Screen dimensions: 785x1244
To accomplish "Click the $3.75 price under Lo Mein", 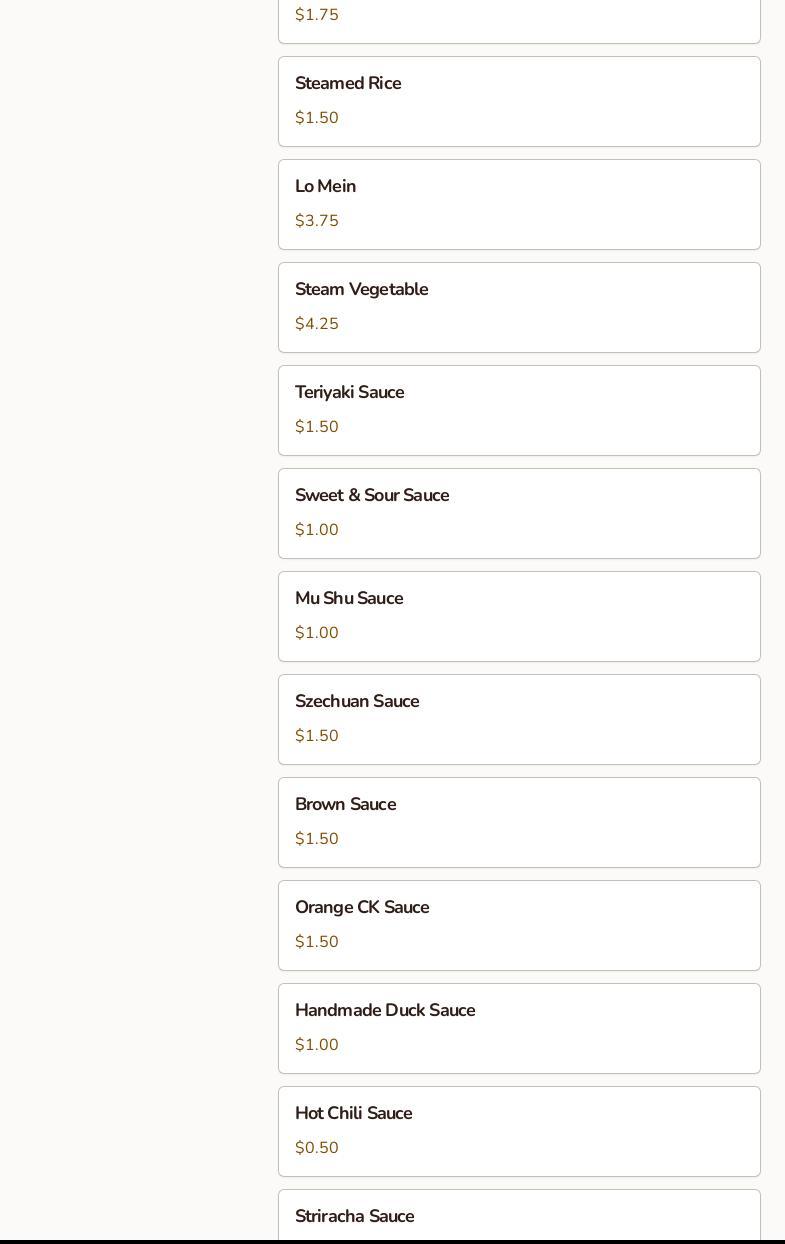I will click(317, 221).
